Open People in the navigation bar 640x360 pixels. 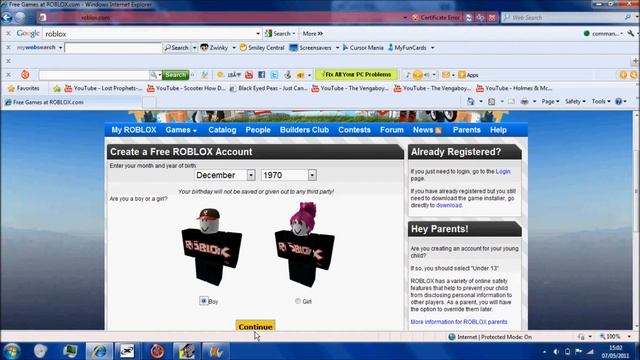pos(258,130)
